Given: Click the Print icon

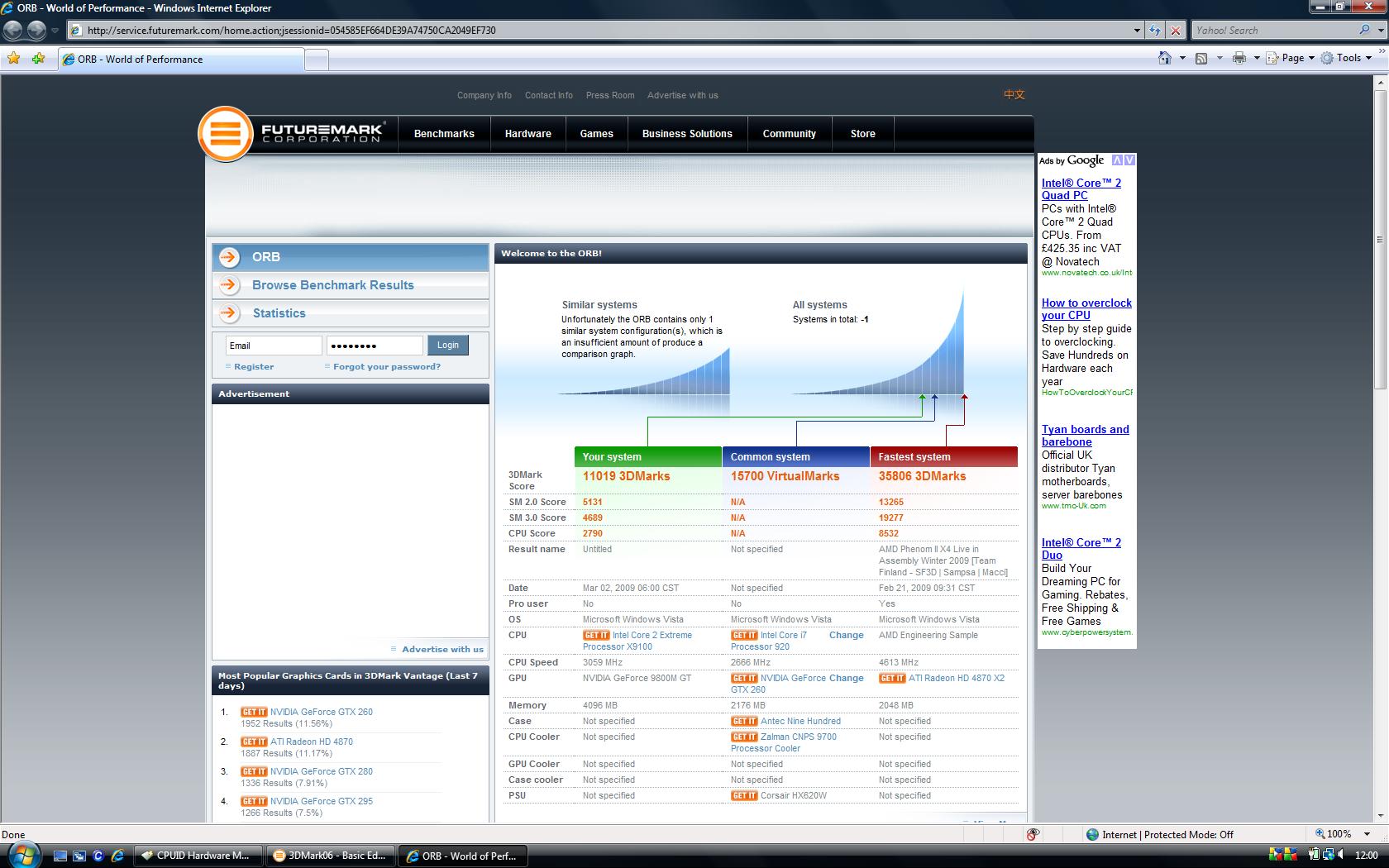Looking at the screenshot, I should coord(1239,58).
